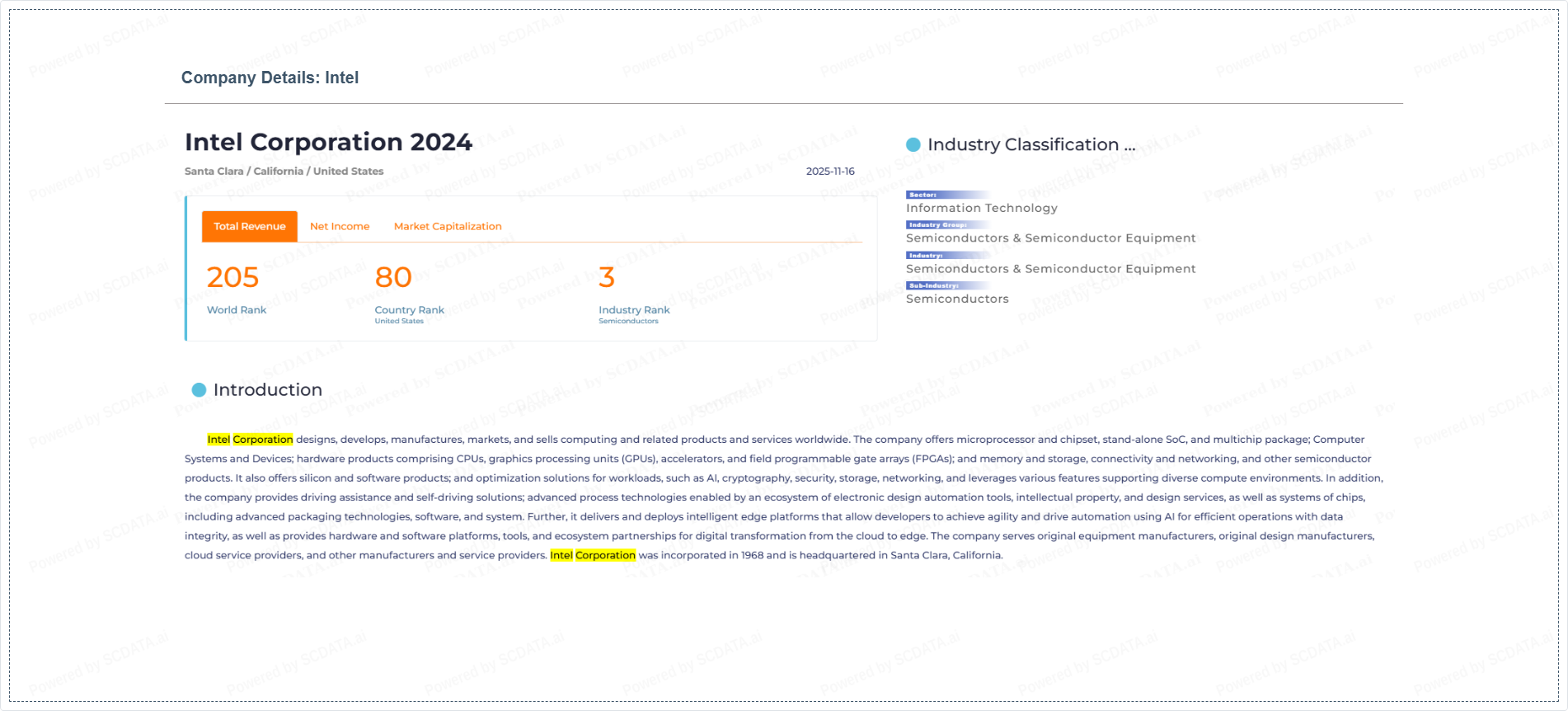Click the Country Rank number 80

tap(393, 278)
